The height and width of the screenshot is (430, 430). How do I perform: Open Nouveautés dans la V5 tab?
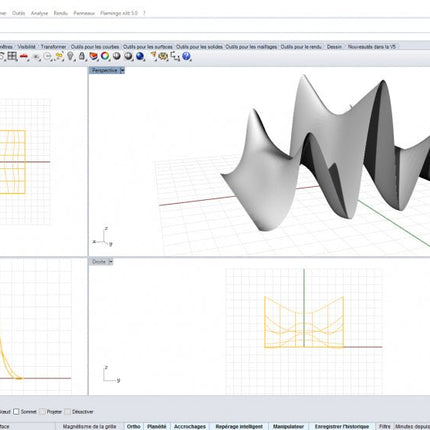372,47
